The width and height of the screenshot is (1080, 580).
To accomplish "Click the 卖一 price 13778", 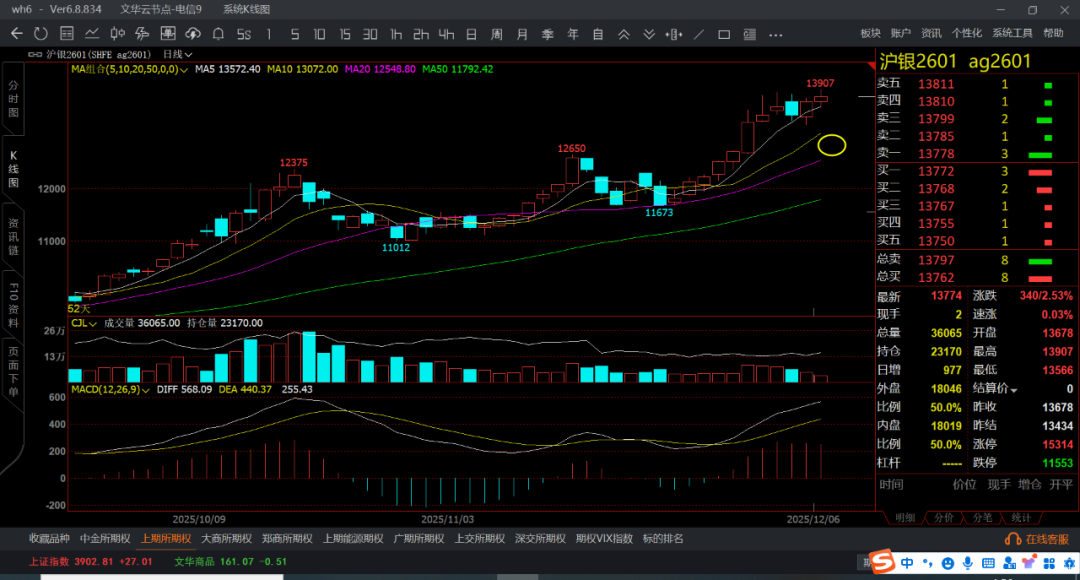I will [x=936, y=154].
